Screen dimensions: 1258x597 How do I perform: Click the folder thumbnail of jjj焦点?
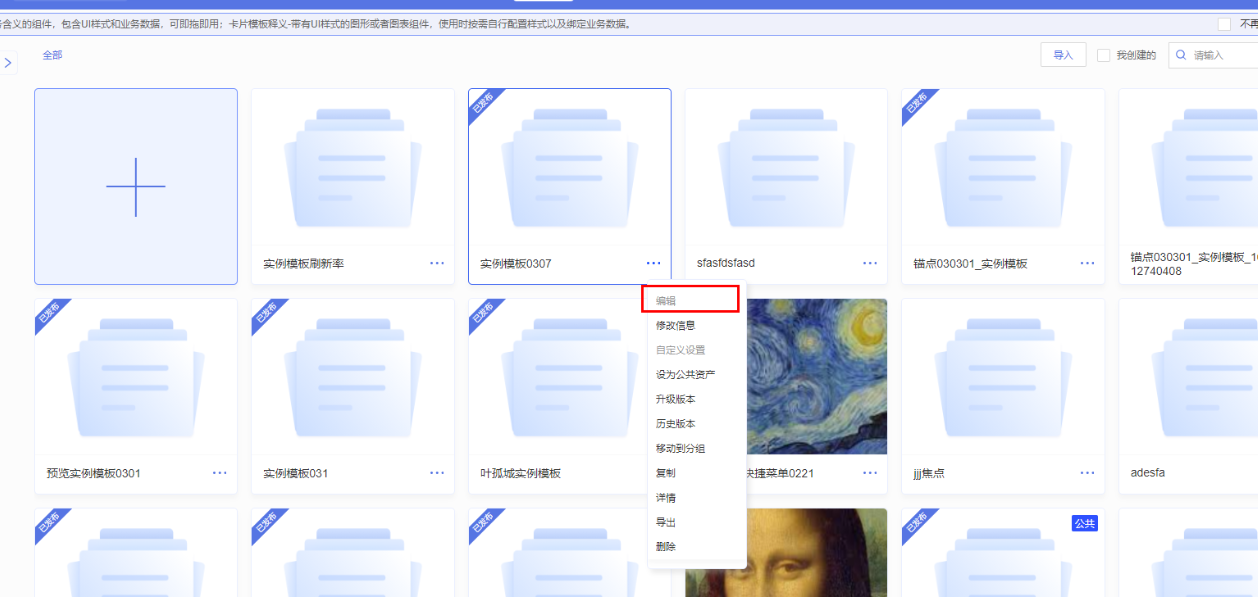1003,378
